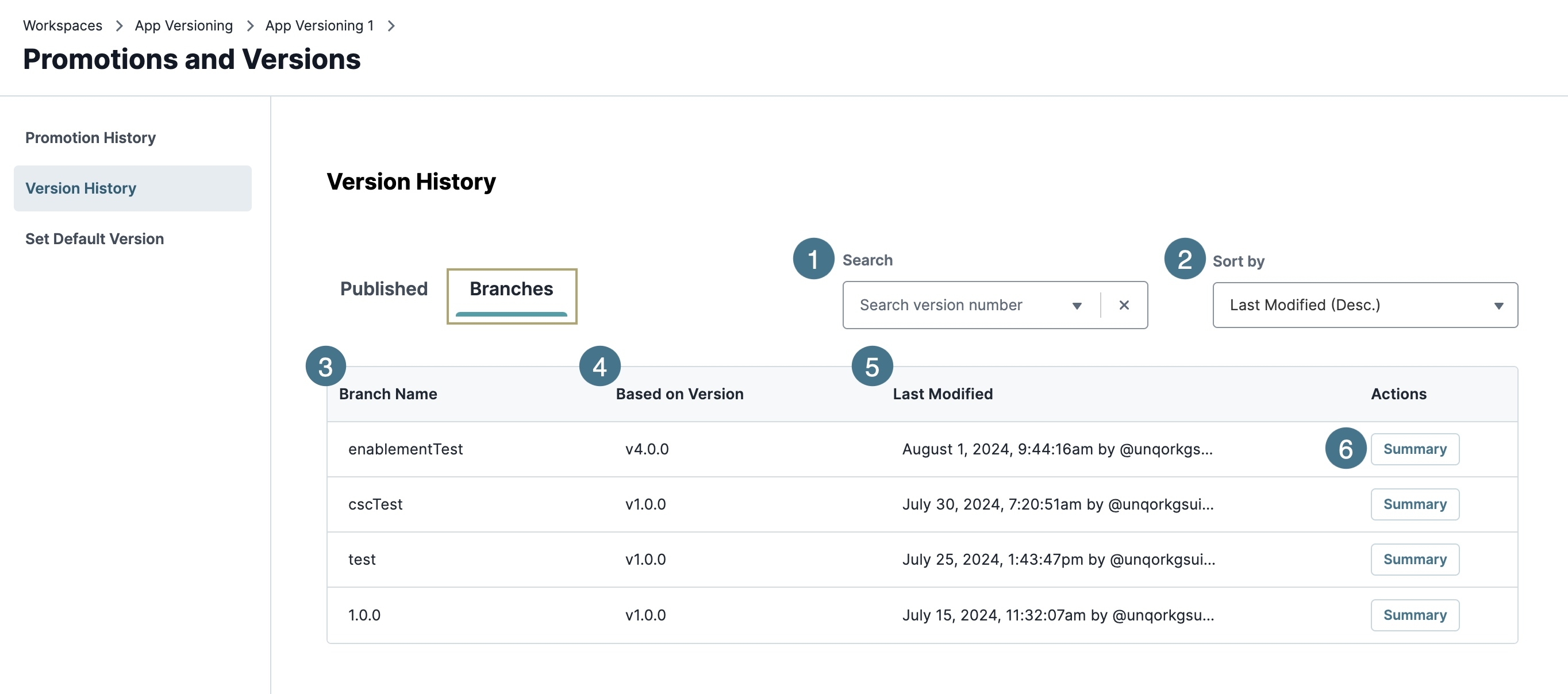Expand the Sort by Last Modified dropdown
Viewport: 1568px width, 694px height.
click(x=1364, y=304)
